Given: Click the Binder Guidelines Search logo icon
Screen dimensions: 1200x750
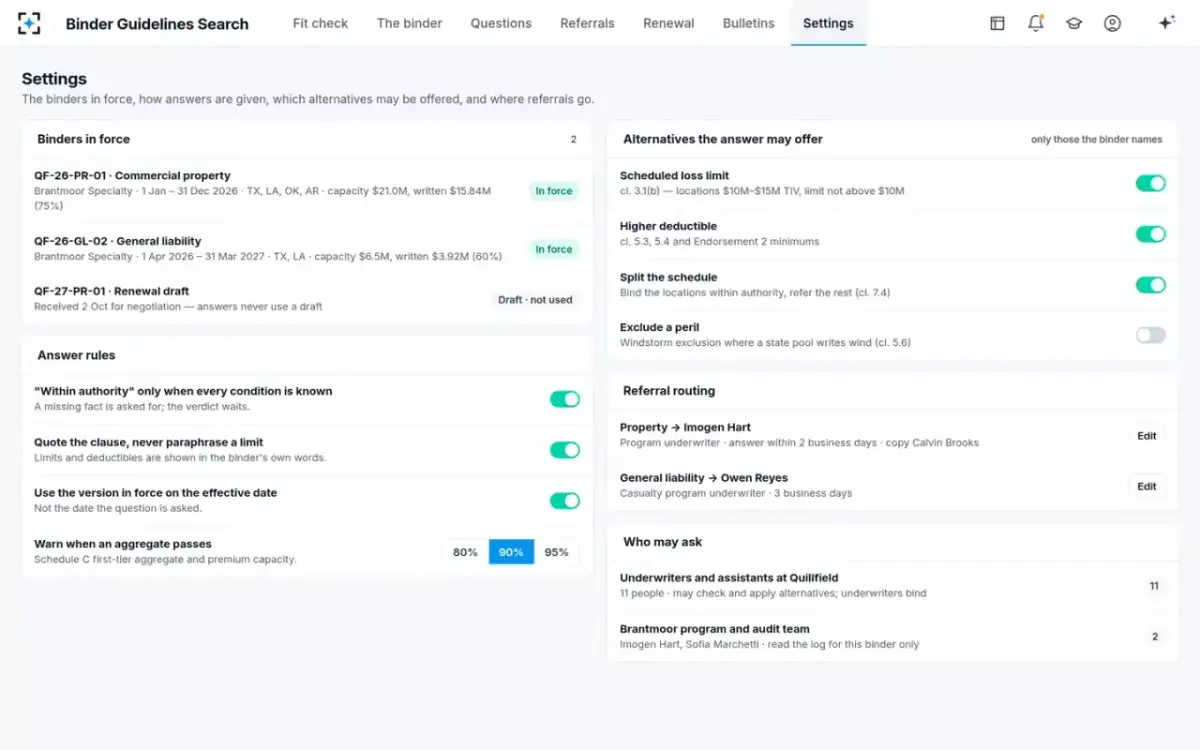Looking at the screenshot, I should (29, 23).
